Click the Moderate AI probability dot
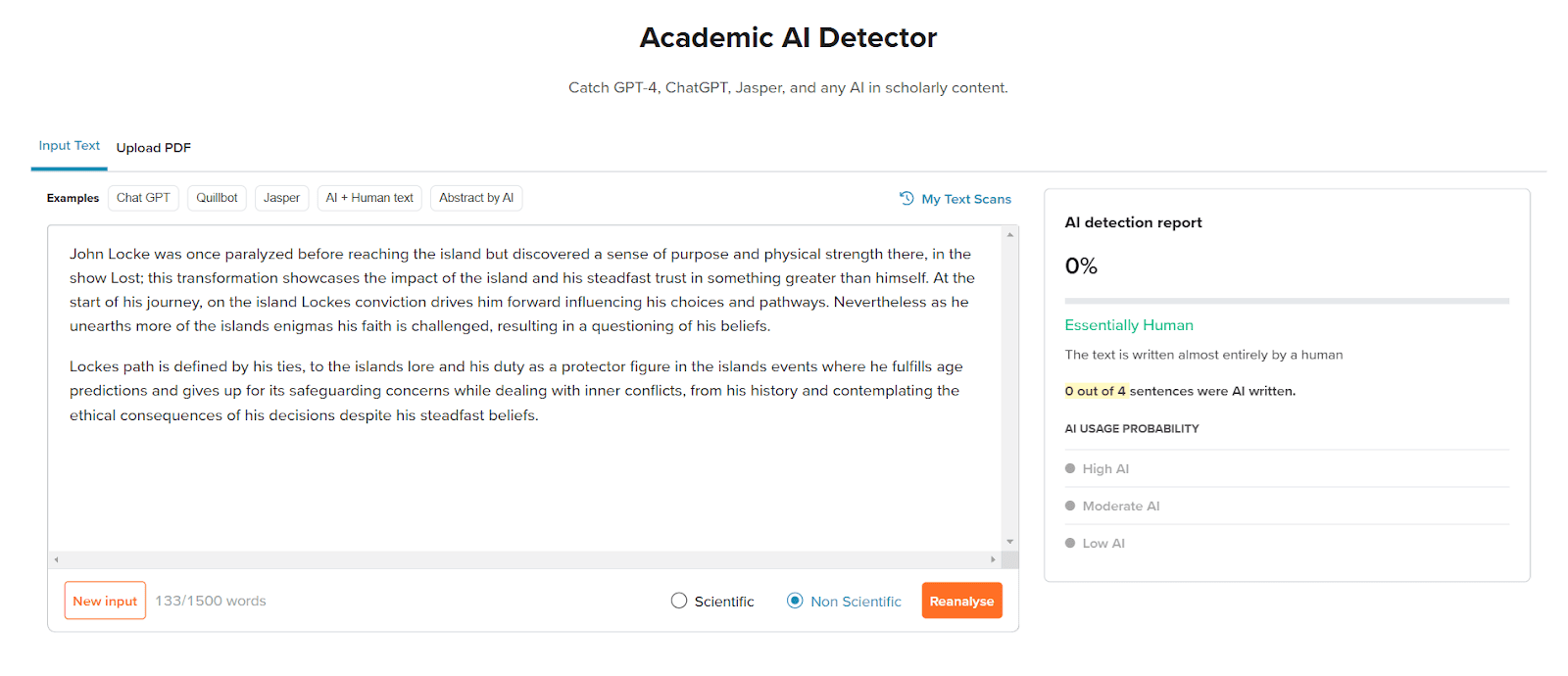Image resolution: width=1568 pixels, height=676 pixels. pyautogui.click(x=1070, y=506)
